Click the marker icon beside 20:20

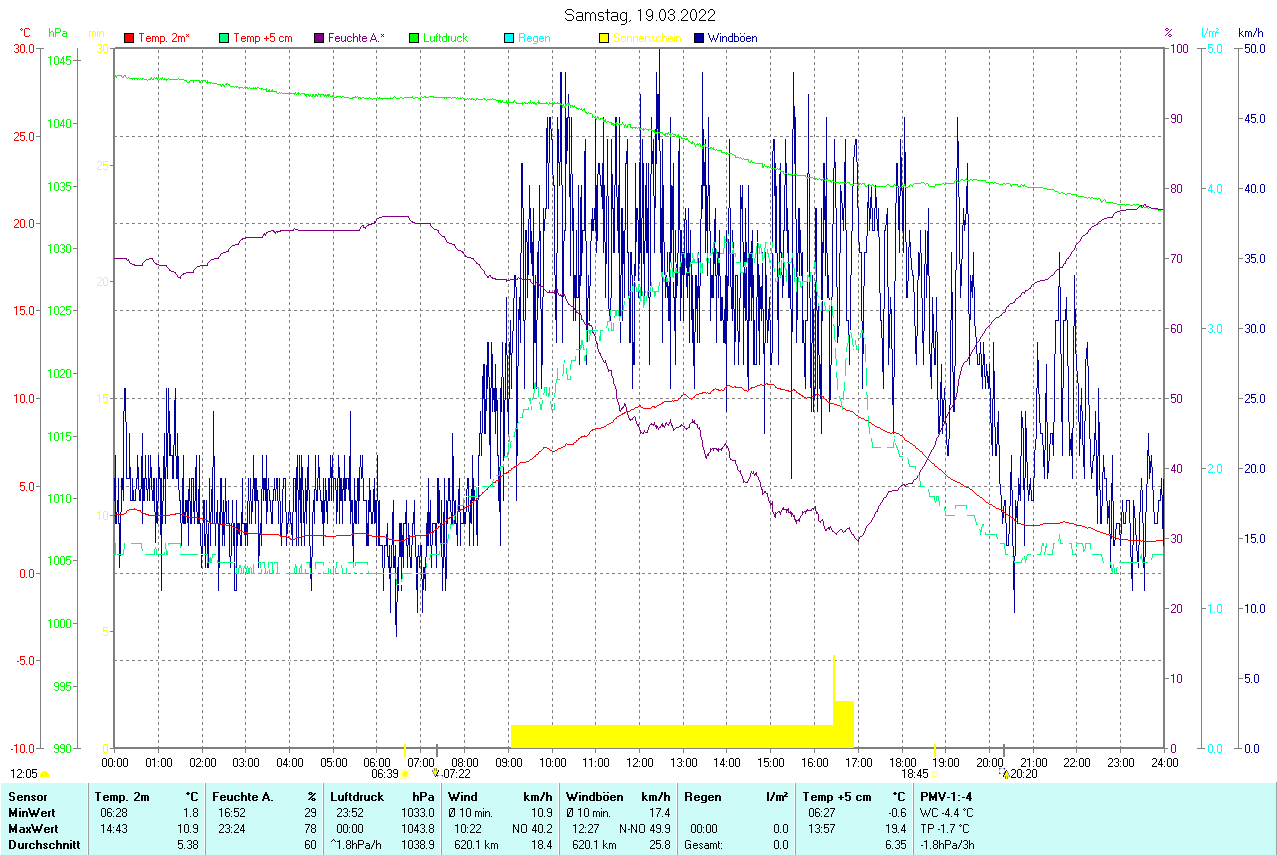(x=1005, y=773)
